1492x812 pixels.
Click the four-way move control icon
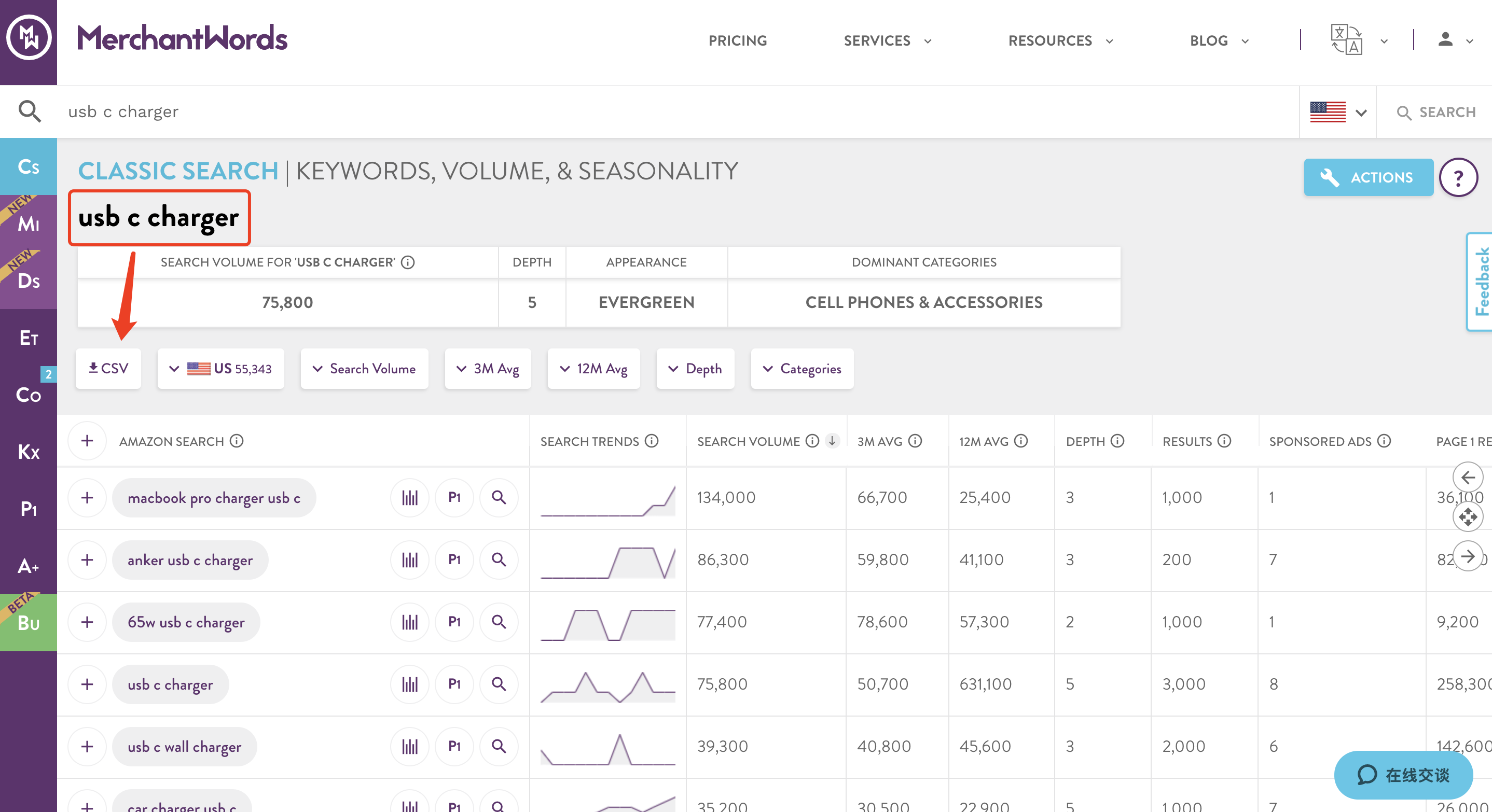click(1468, 517)
